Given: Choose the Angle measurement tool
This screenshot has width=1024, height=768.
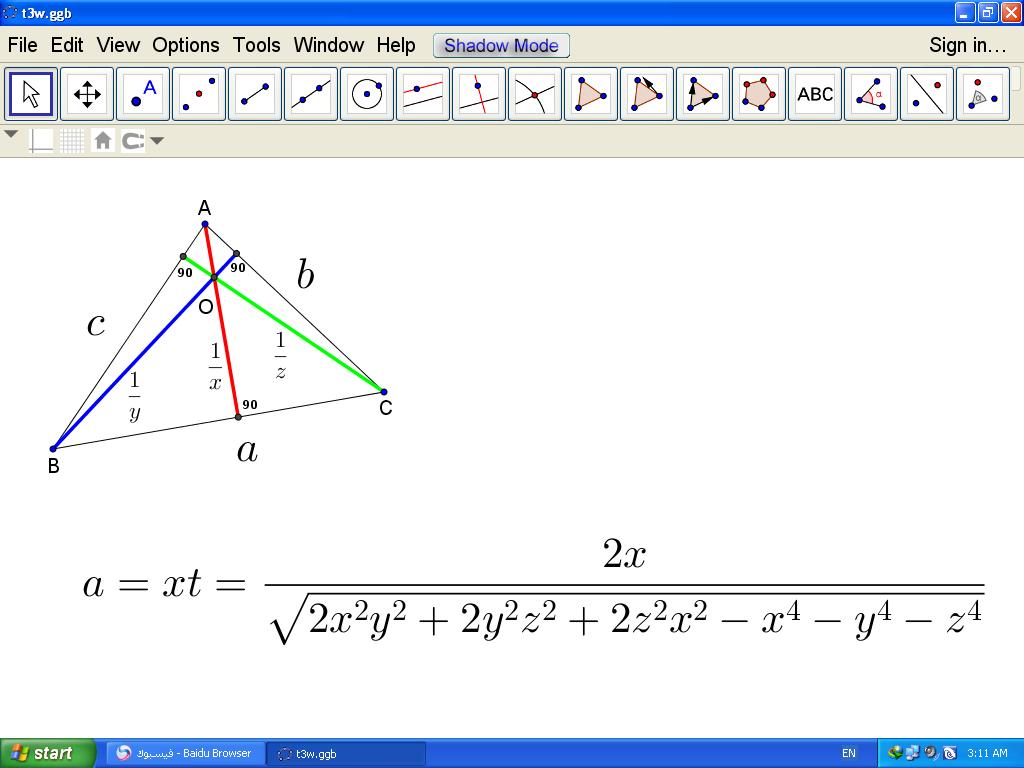Looking at the screenshot, I should 871,95.
